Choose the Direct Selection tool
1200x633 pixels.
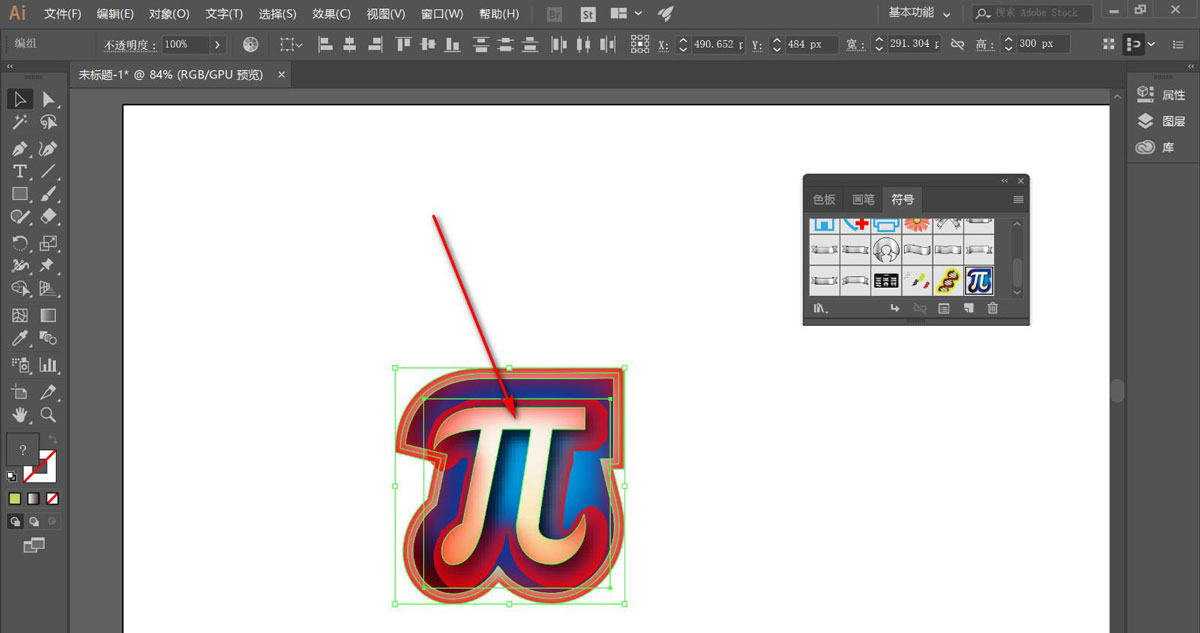coord(48,99)
